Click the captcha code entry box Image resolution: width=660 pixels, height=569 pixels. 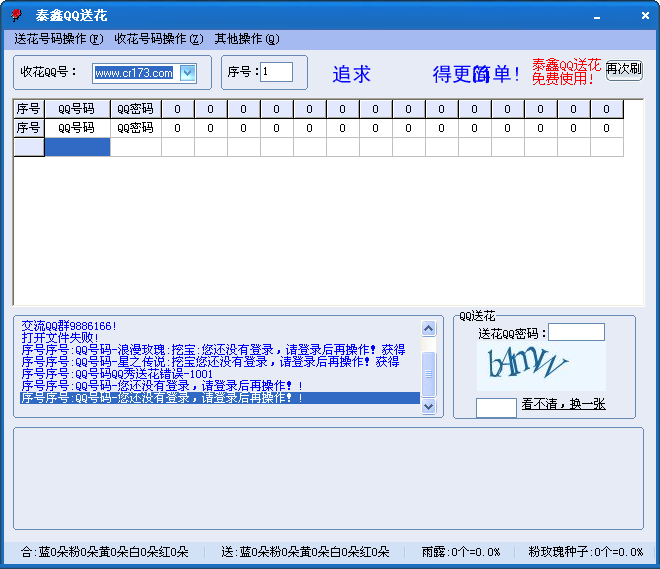coord(496,407)
